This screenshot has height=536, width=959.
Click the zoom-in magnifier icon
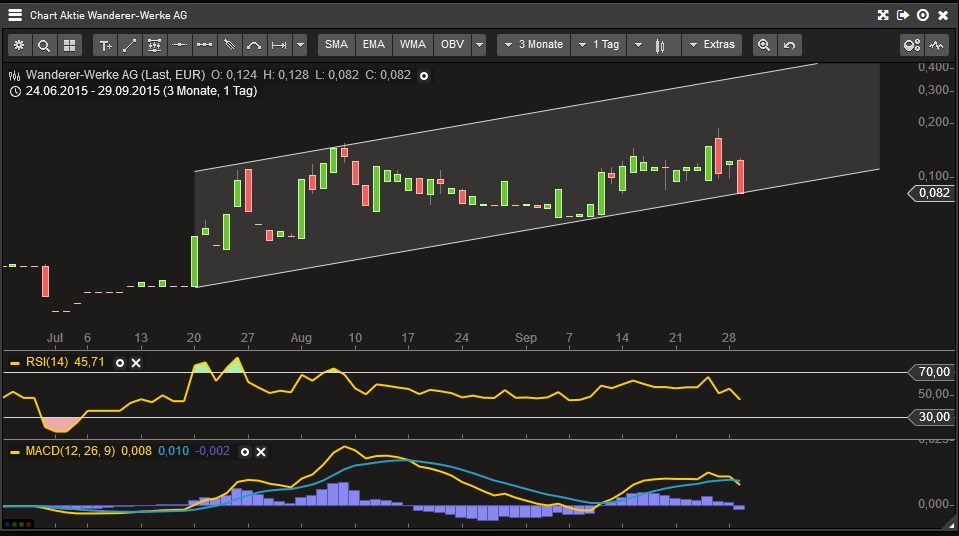[x=764, y=45]
